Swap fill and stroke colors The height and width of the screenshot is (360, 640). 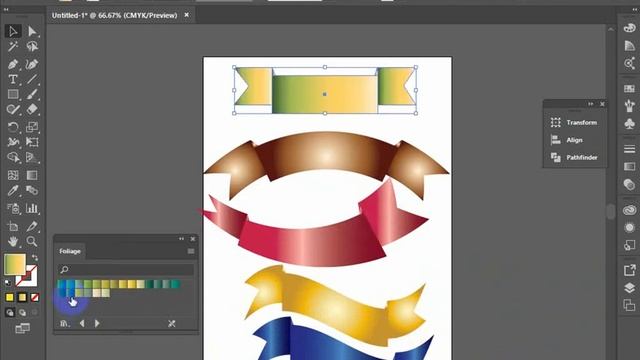[35, 258]
